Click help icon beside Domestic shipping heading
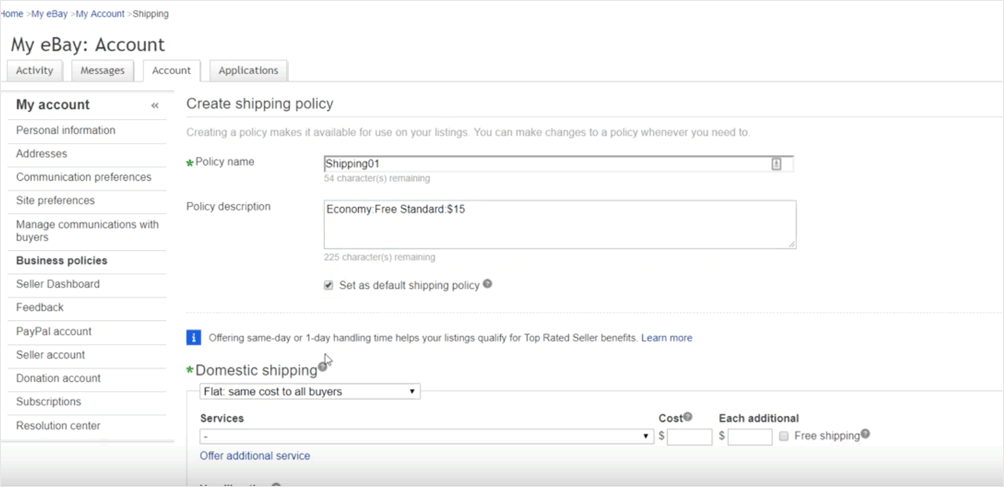This screenshot has height=487, width=1004. 322,367
